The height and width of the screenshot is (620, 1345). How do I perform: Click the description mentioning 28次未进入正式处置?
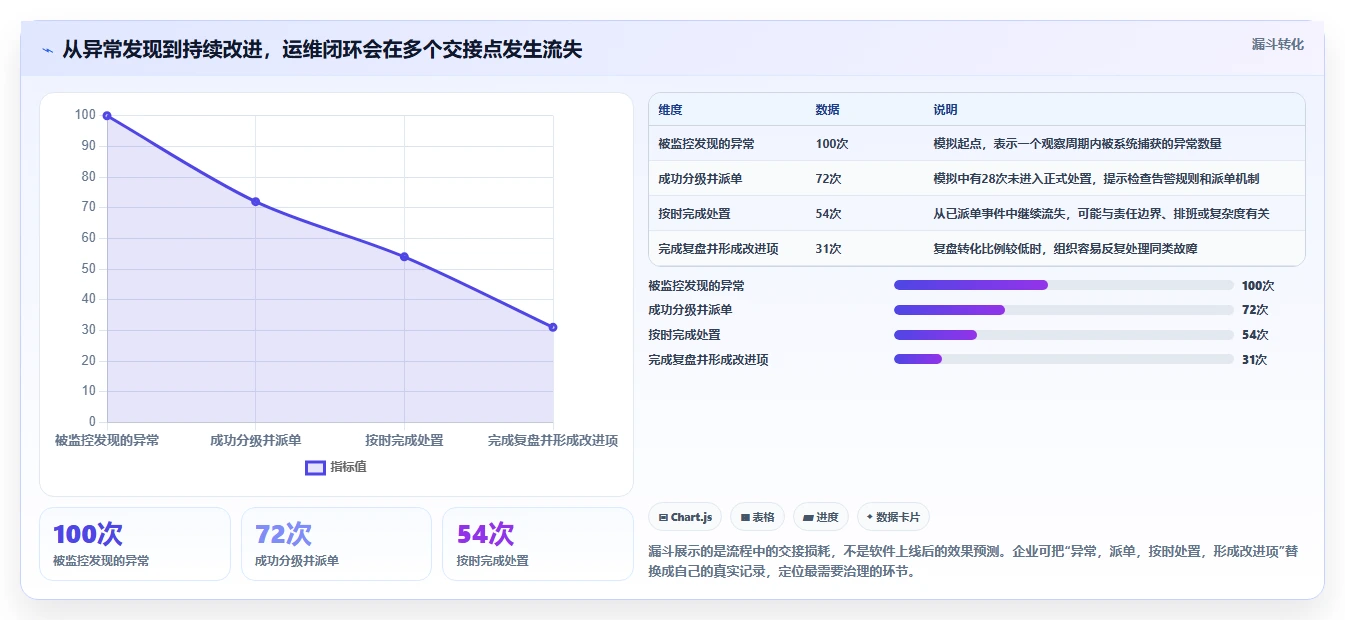(x=1096, y=179)
